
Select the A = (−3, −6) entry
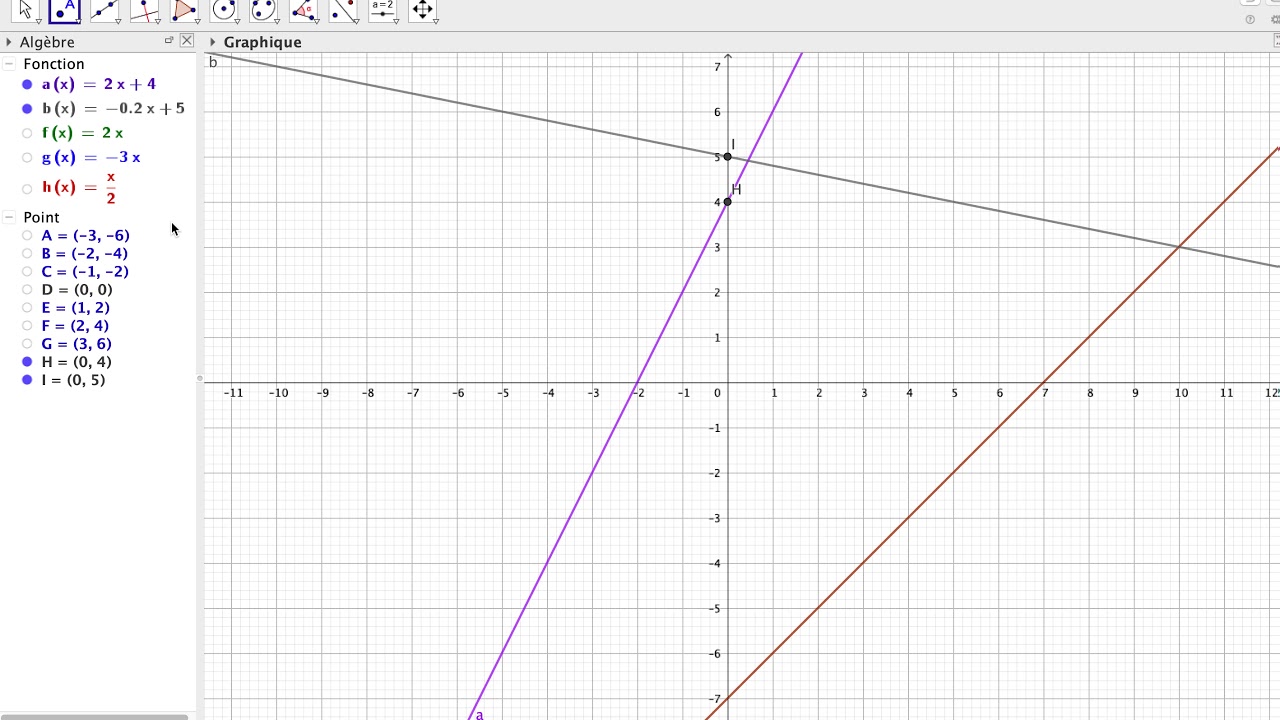tap(86, 236)
